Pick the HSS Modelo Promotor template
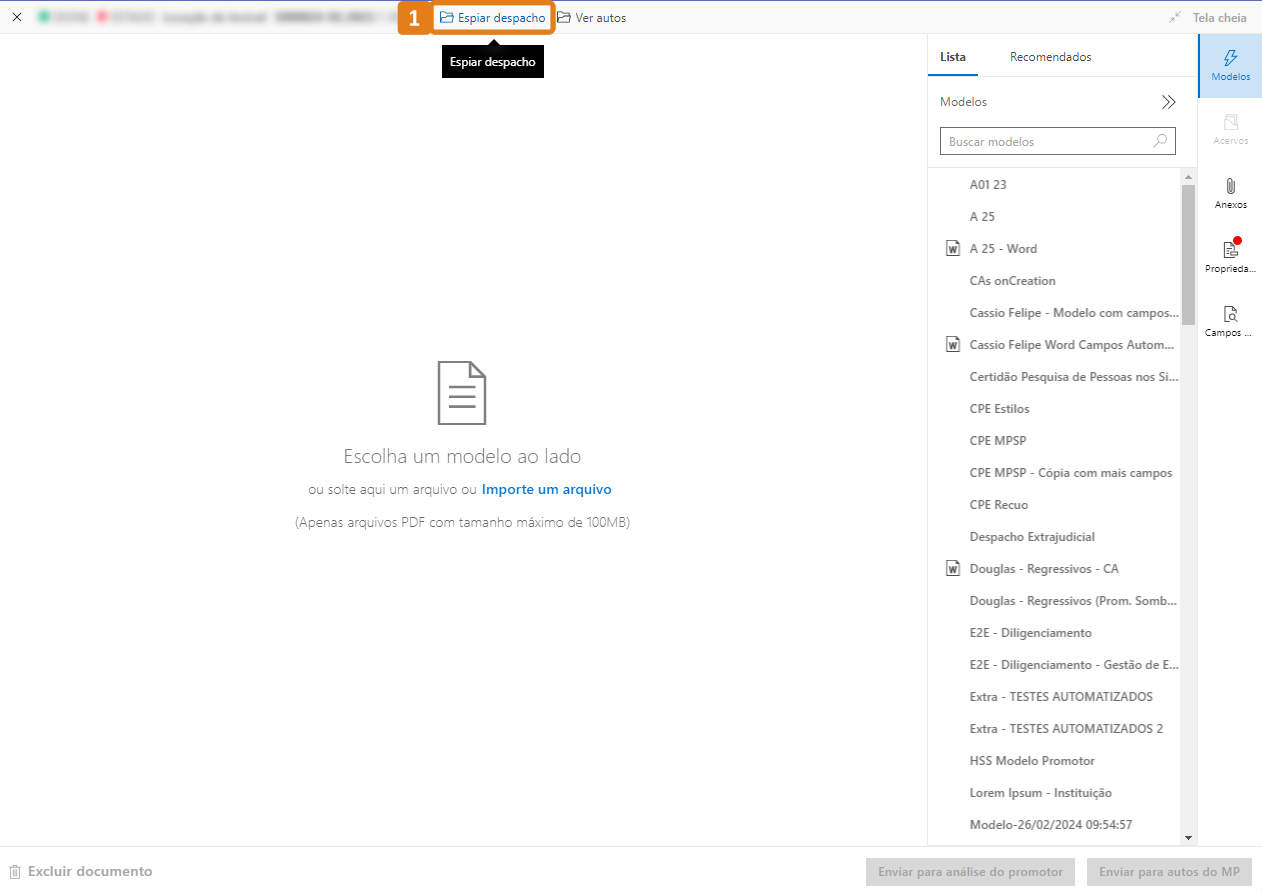Viewport: 1262px width, 891px height. pos(1032,761)
